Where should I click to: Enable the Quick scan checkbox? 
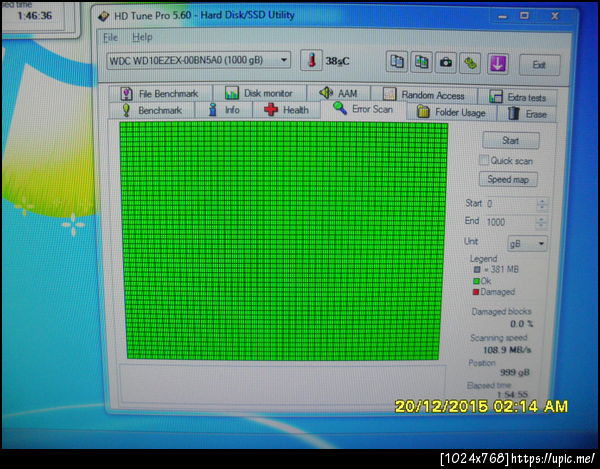[x=484, y=160]
